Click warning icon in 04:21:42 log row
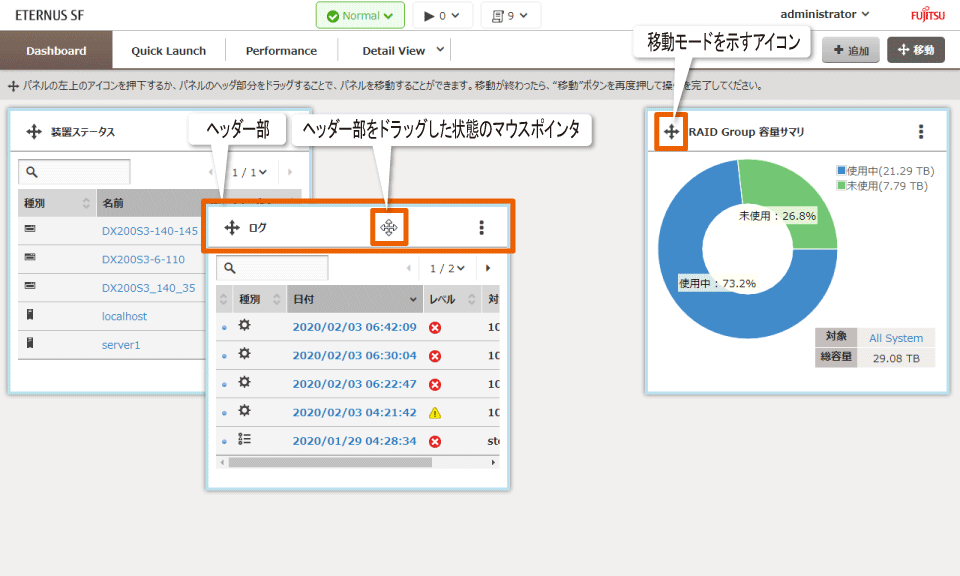 [435, 413]
